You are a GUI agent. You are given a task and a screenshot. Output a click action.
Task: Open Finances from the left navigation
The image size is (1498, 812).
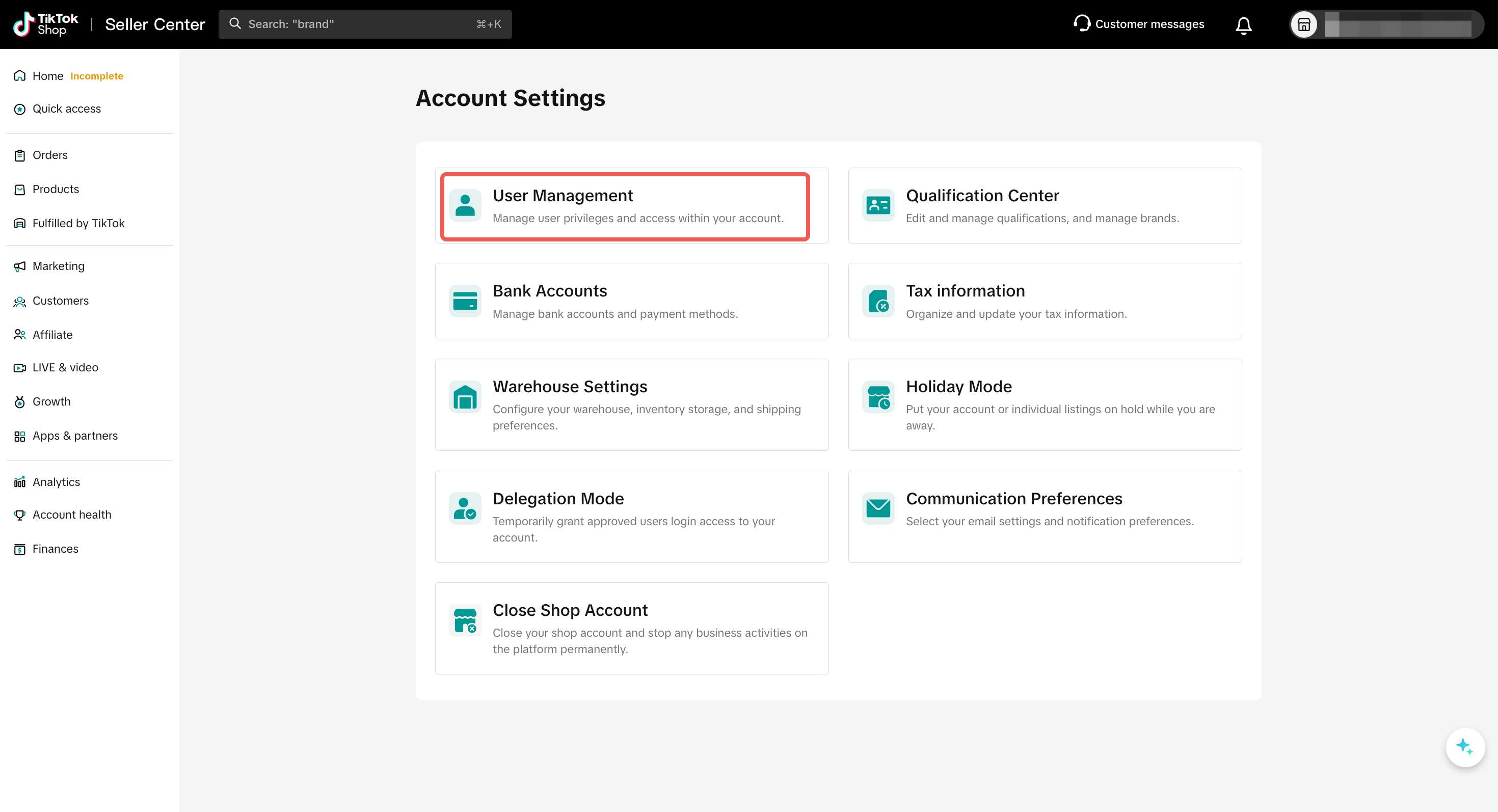(55, 549)
